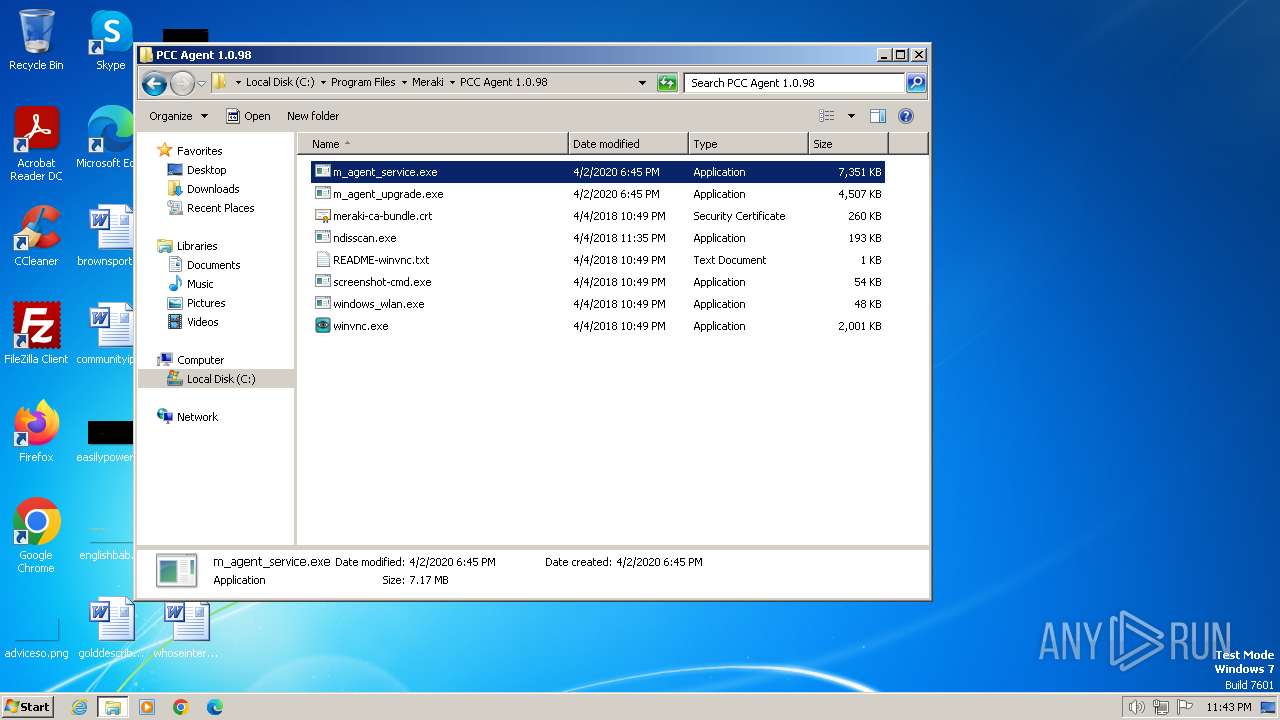Click the Action Center flag icon
The height and width of the screenshot is (720, 1280).
pos(1185,707)
